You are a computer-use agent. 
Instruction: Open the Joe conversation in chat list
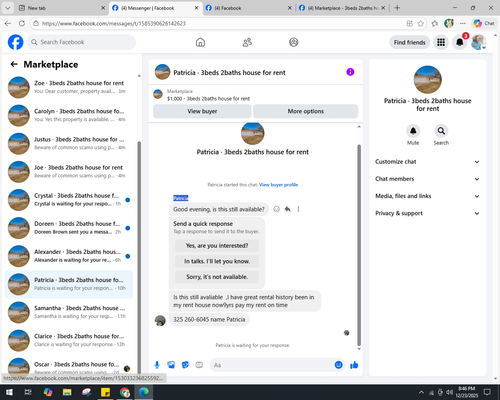(69, 171)
